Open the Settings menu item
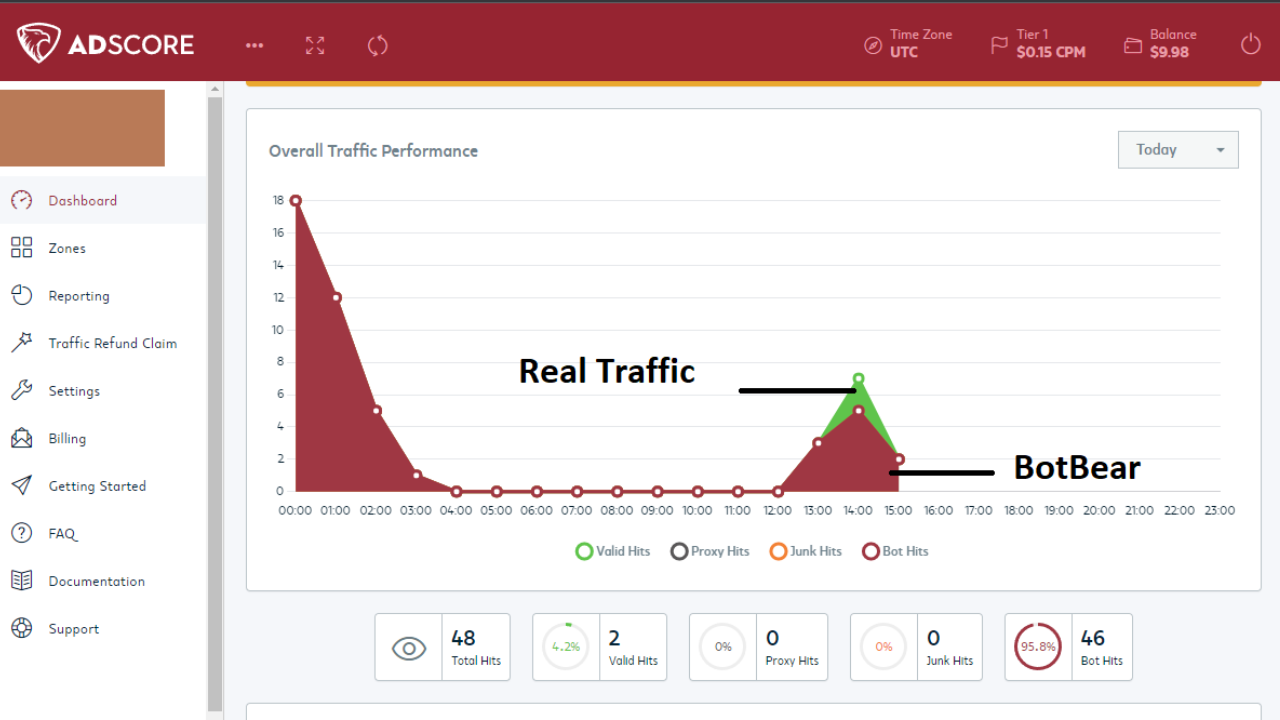 (103, 391)
